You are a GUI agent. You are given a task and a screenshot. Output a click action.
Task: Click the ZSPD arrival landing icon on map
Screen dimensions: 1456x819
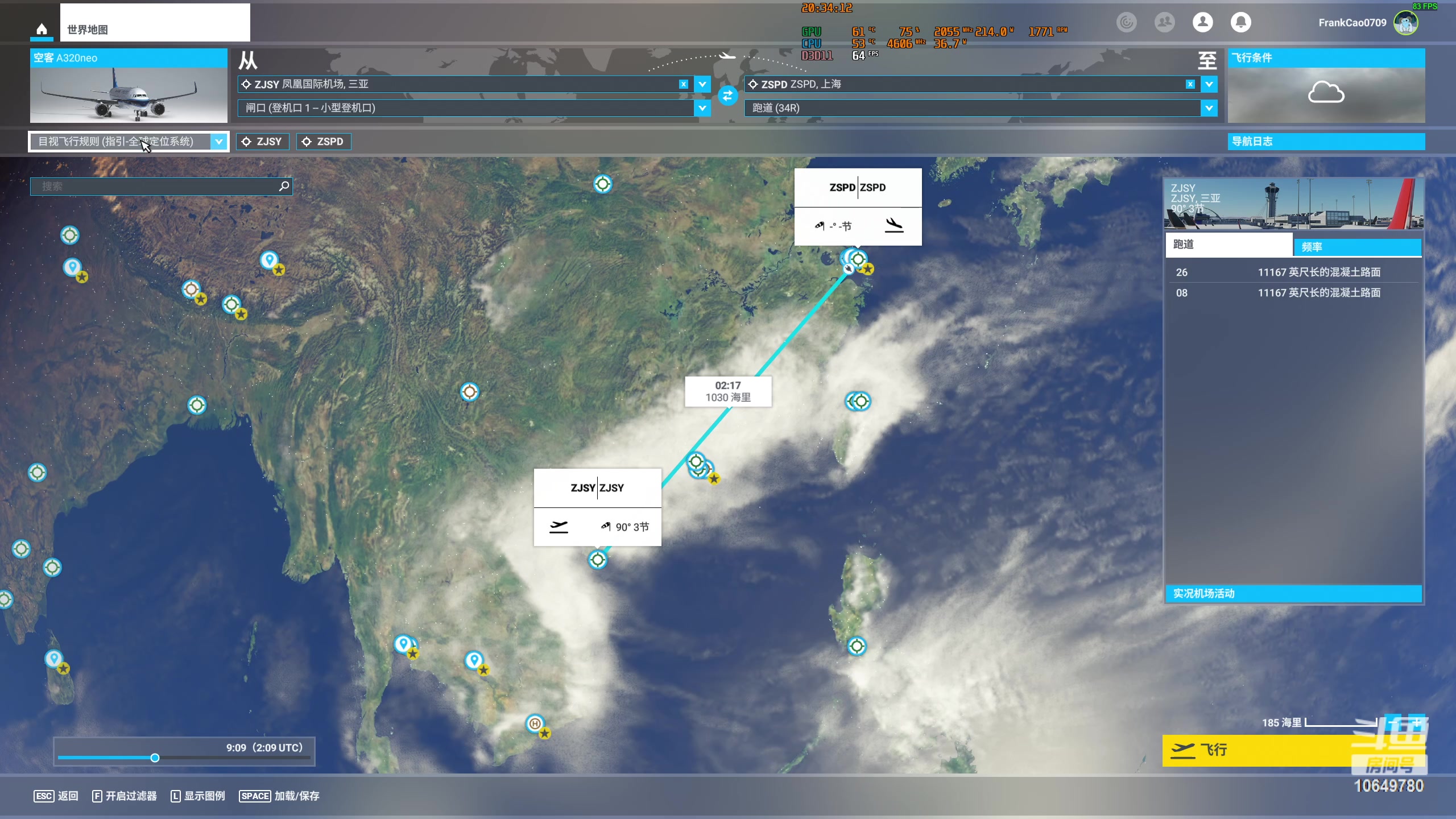pyautogui.click(x=894, y=226)
